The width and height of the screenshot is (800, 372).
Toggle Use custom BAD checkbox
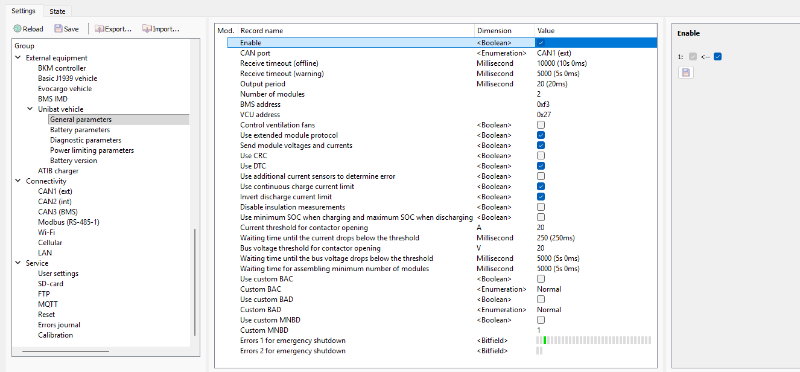coord(541,299)
